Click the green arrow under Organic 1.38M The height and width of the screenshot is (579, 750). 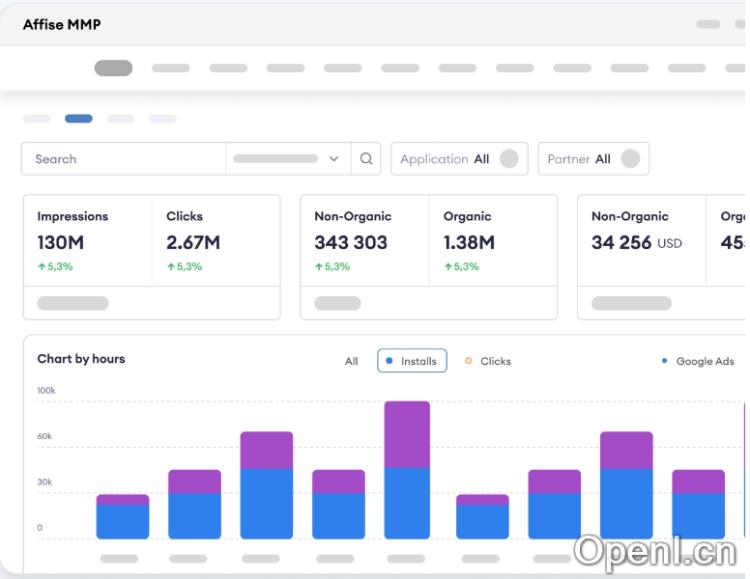[x=448, y=267]
